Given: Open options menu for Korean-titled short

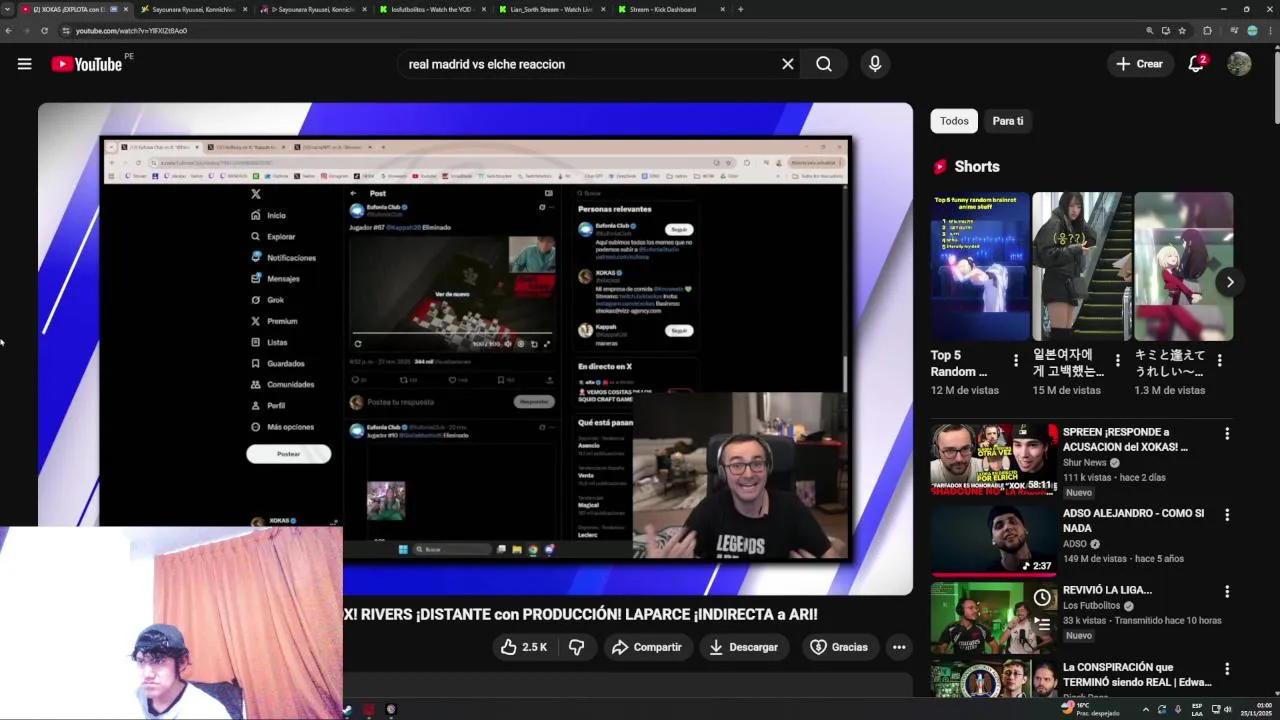Looking at the screenshot, I should point(1118,360).
